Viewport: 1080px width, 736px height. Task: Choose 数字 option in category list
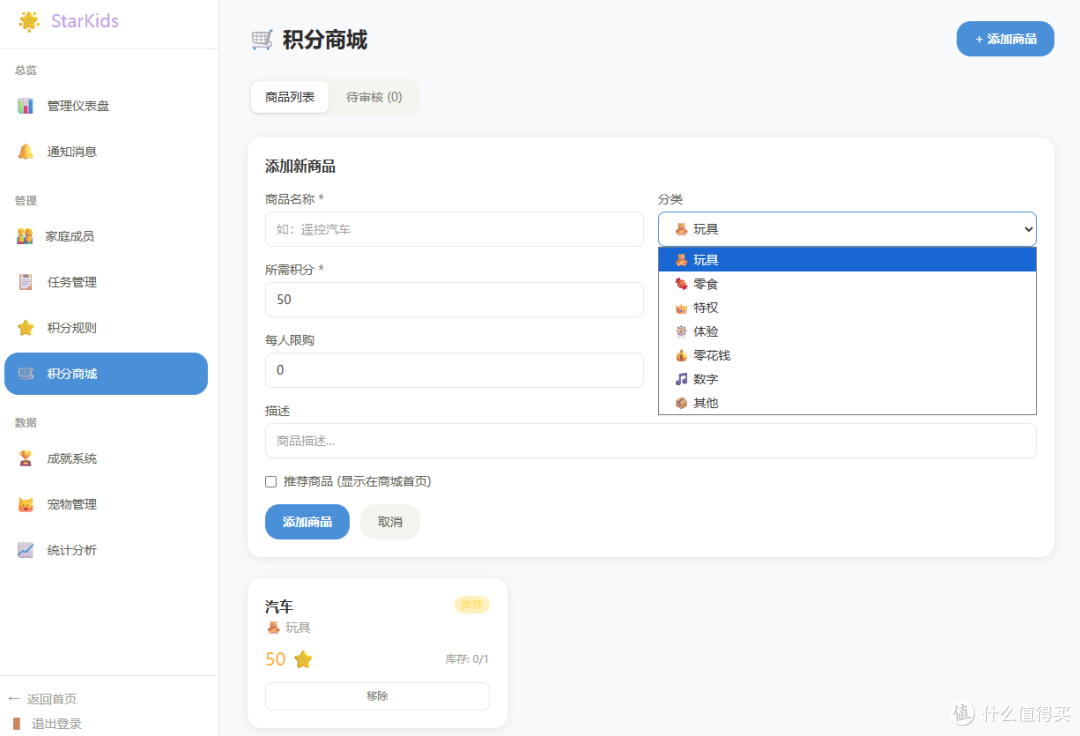click(847, 379)
